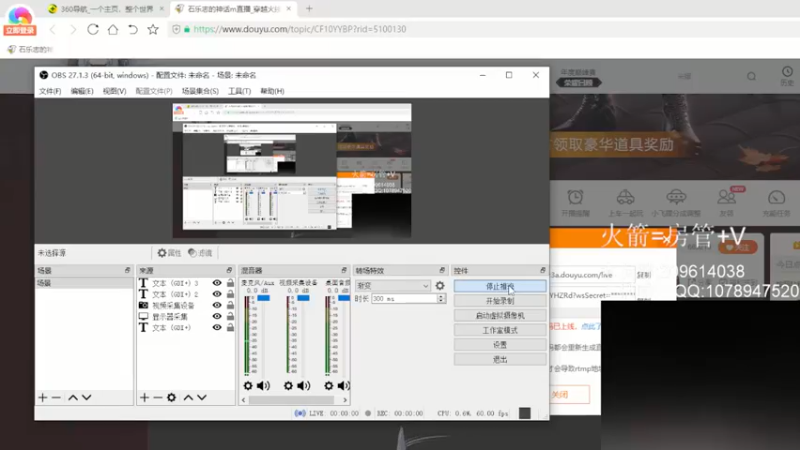Open the 编辑(E) menu
Screen dimensions: 800x450
click(x=82, y=91)
